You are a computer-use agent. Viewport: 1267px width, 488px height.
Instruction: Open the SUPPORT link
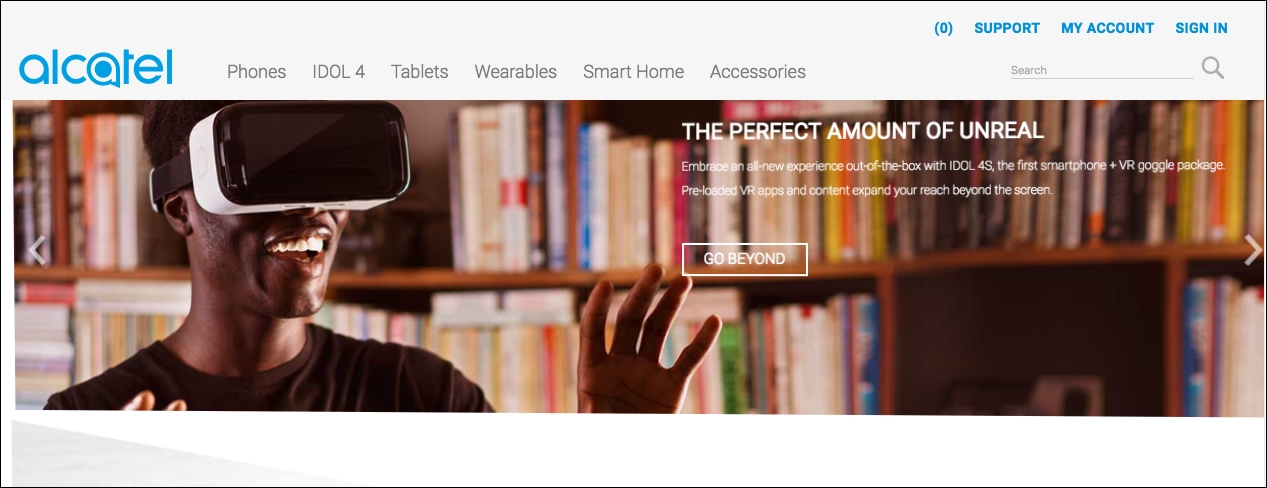click(x=1007, y=28)
